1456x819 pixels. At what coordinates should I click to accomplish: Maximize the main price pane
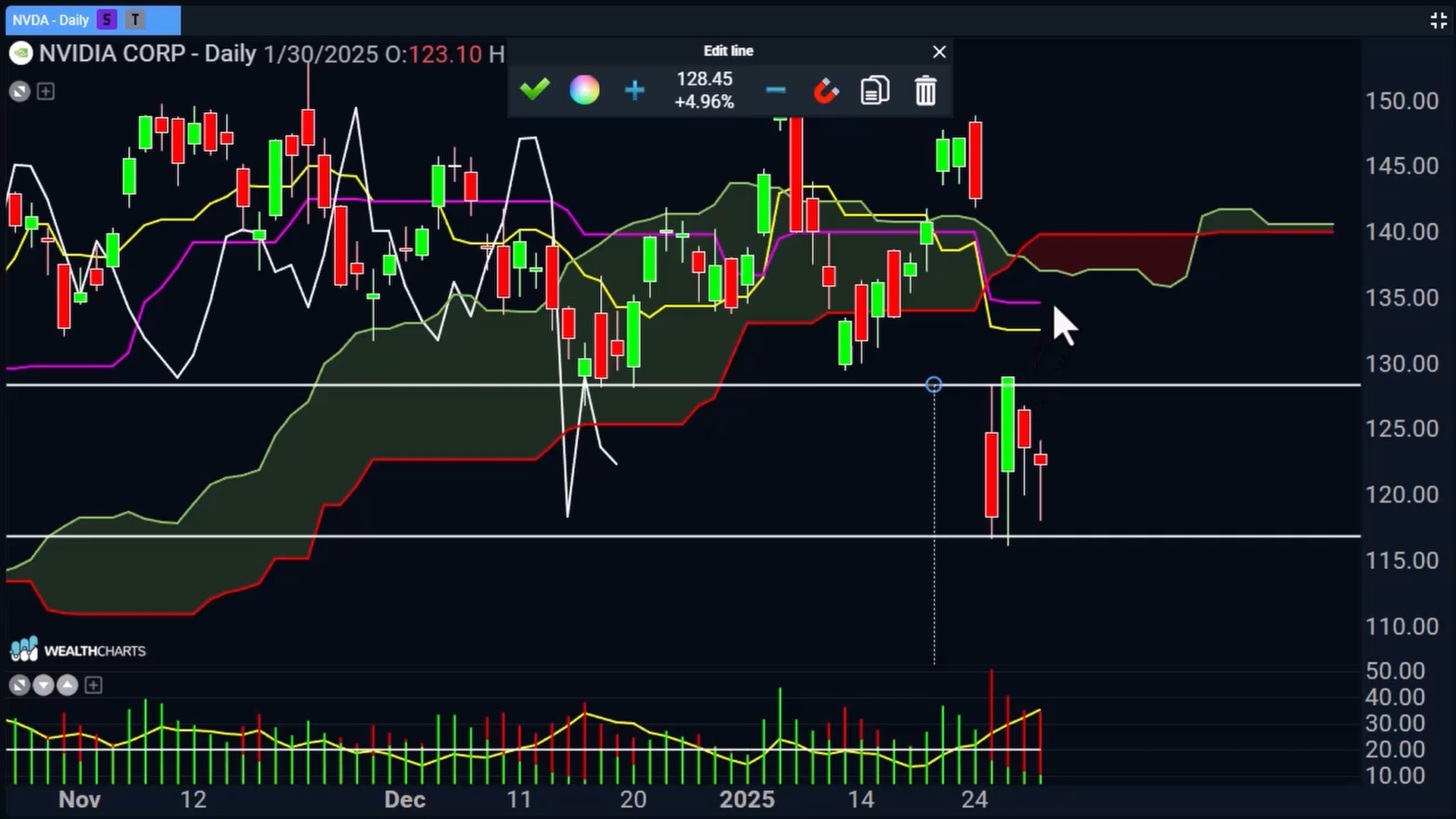[x=20, y=92]
